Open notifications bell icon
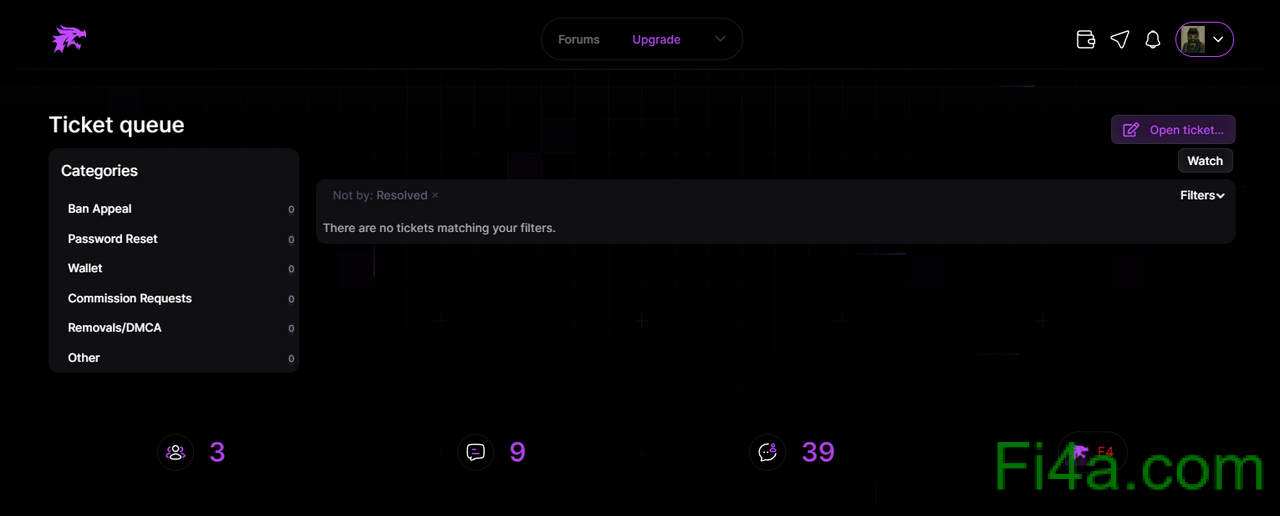1280x516 pixels. [x=1152, y=40]
